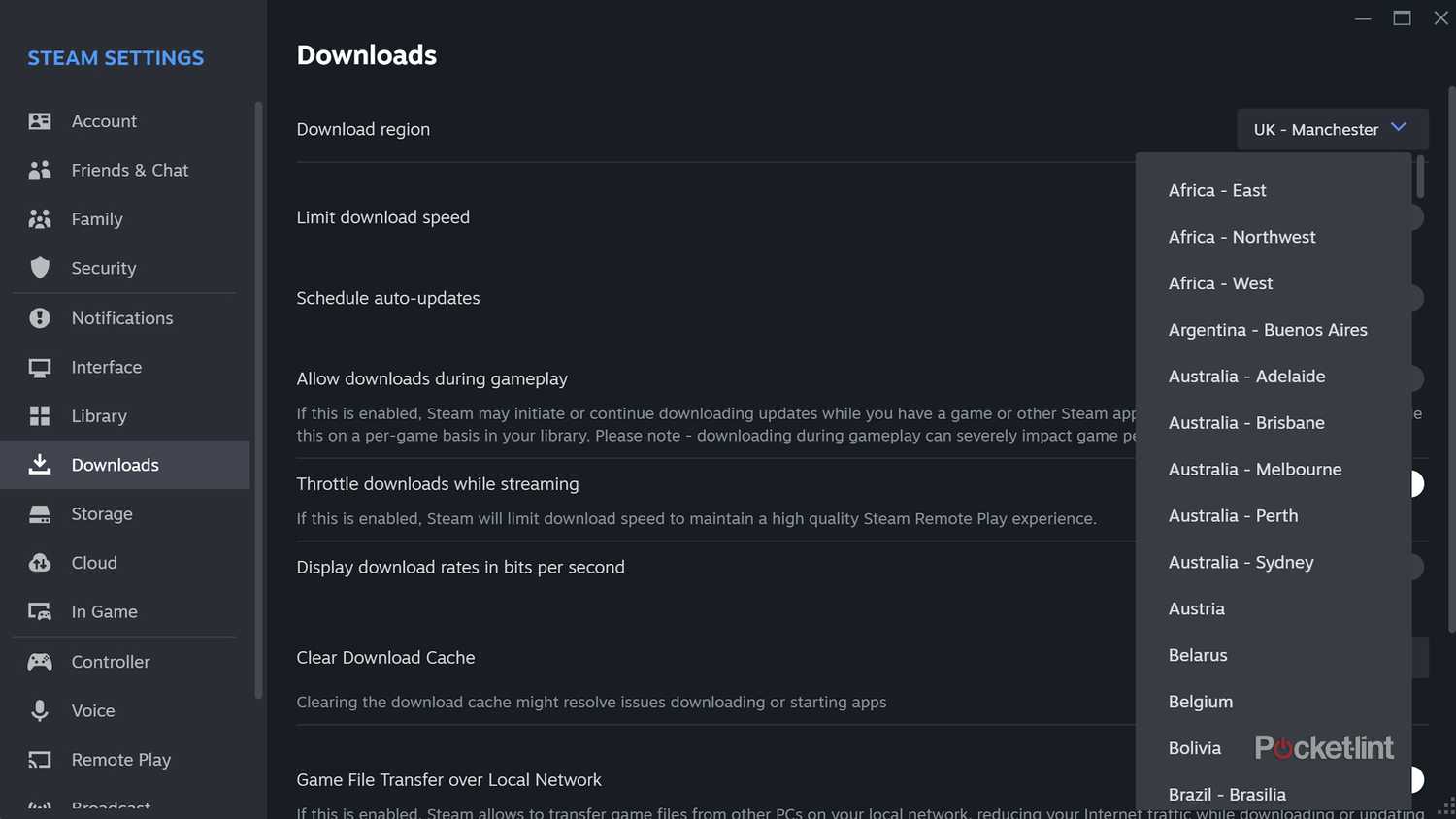
Task: Go to the Remote Play settings
Action: (120, 760)
